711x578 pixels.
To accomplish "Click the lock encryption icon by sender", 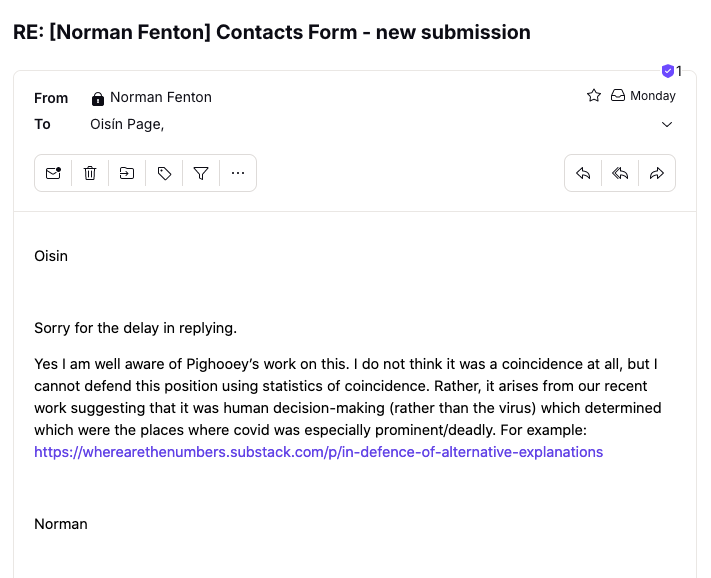I will tap(97, 98).
